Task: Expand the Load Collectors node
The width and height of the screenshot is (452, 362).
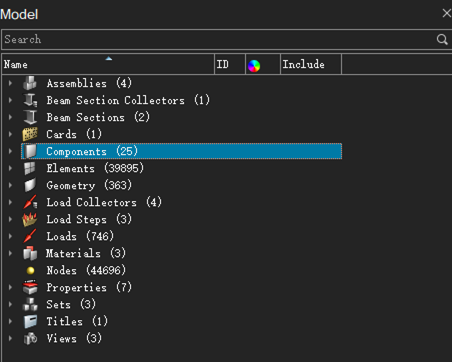Action: coord(10,202)
